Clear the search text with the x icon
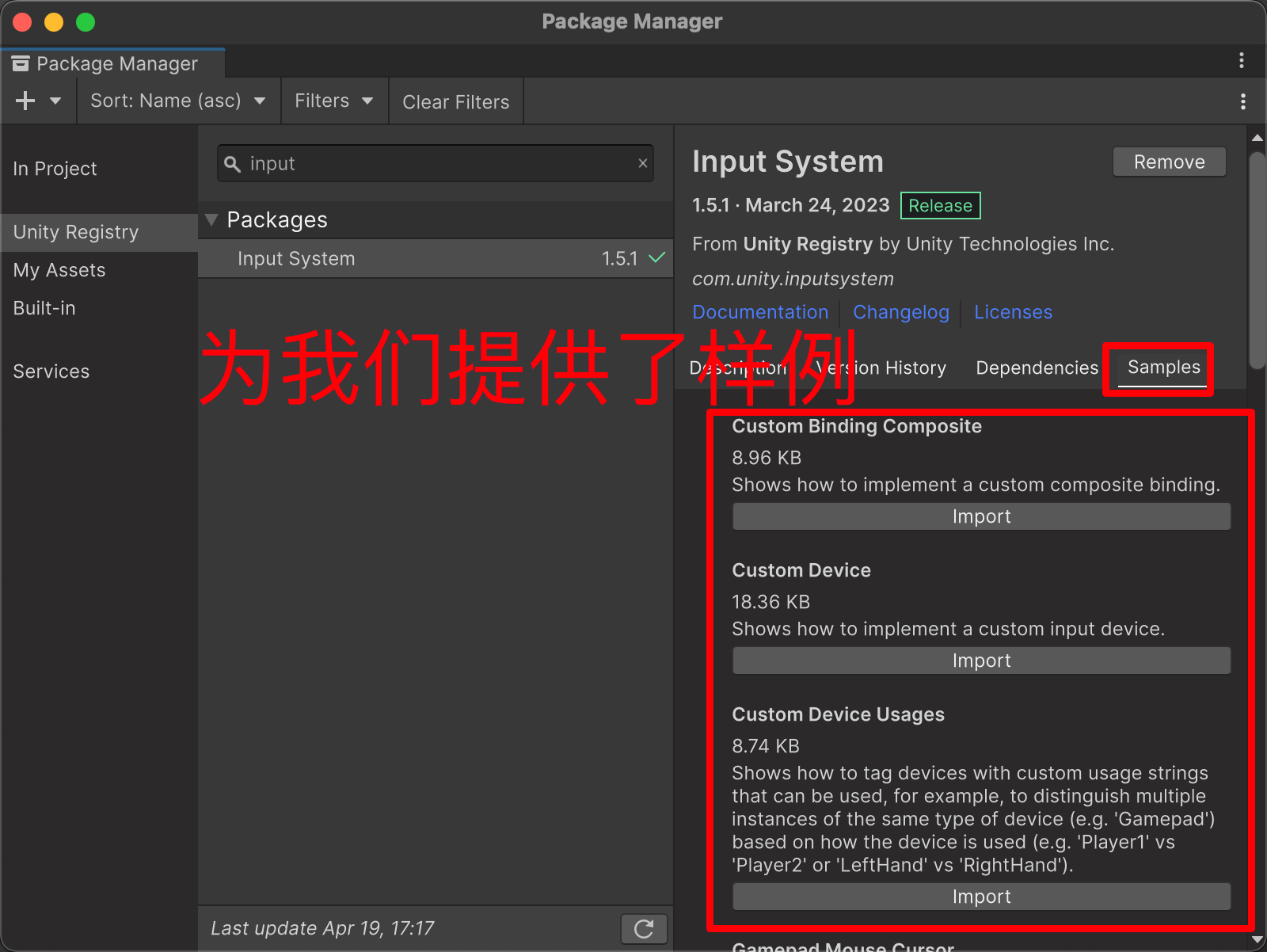This screenshot has height=952, width=1267. point(643,163)
